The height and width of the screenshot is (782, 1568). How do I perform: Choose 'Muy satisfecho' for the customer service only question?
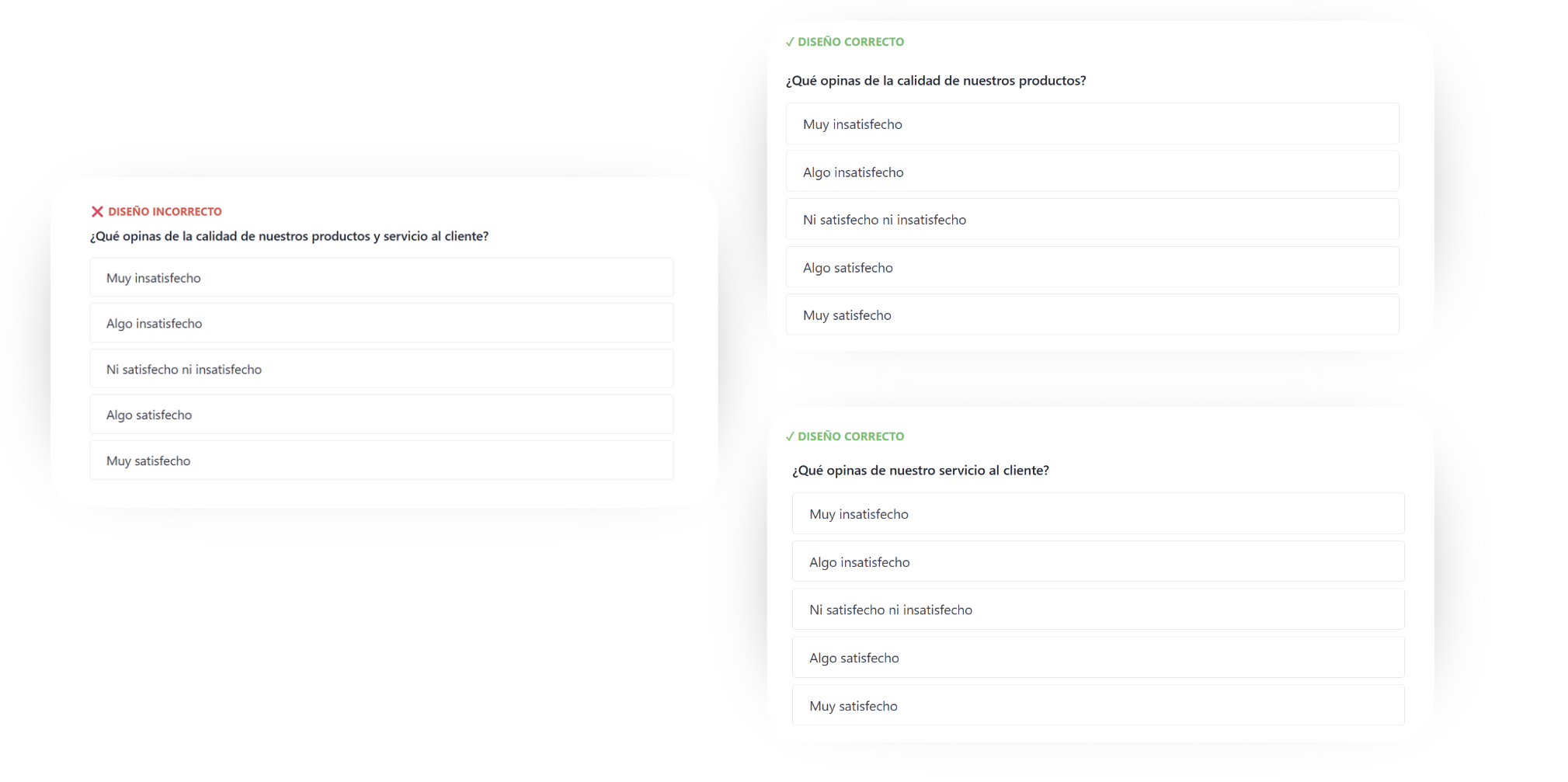[x=1098, y=705]
